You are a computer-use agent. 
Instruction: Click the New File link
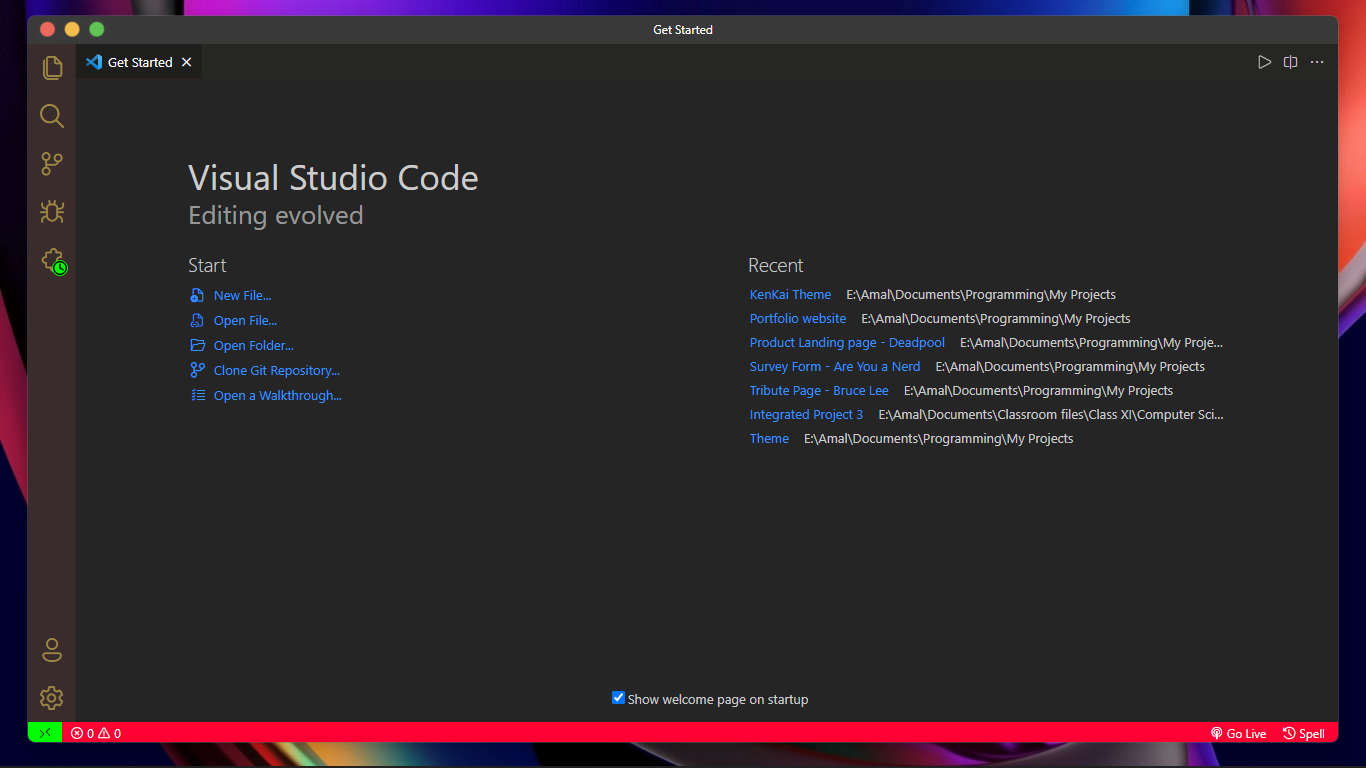click(x=242, y=295)
